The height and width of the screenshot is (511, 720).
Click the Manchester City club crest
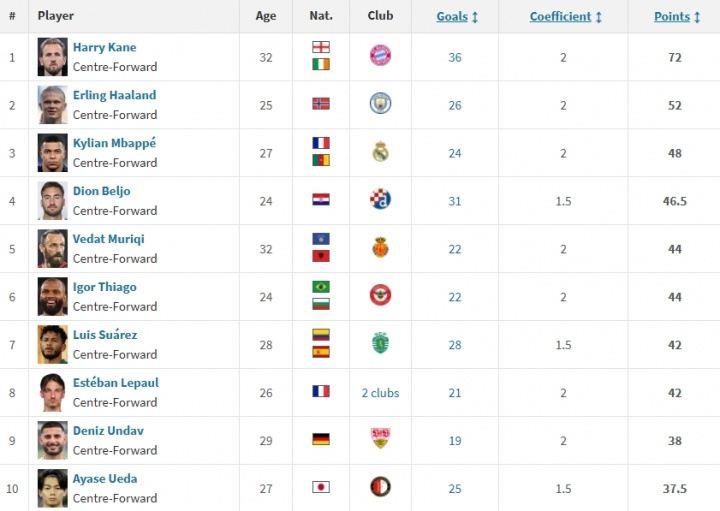coord(380,103)
